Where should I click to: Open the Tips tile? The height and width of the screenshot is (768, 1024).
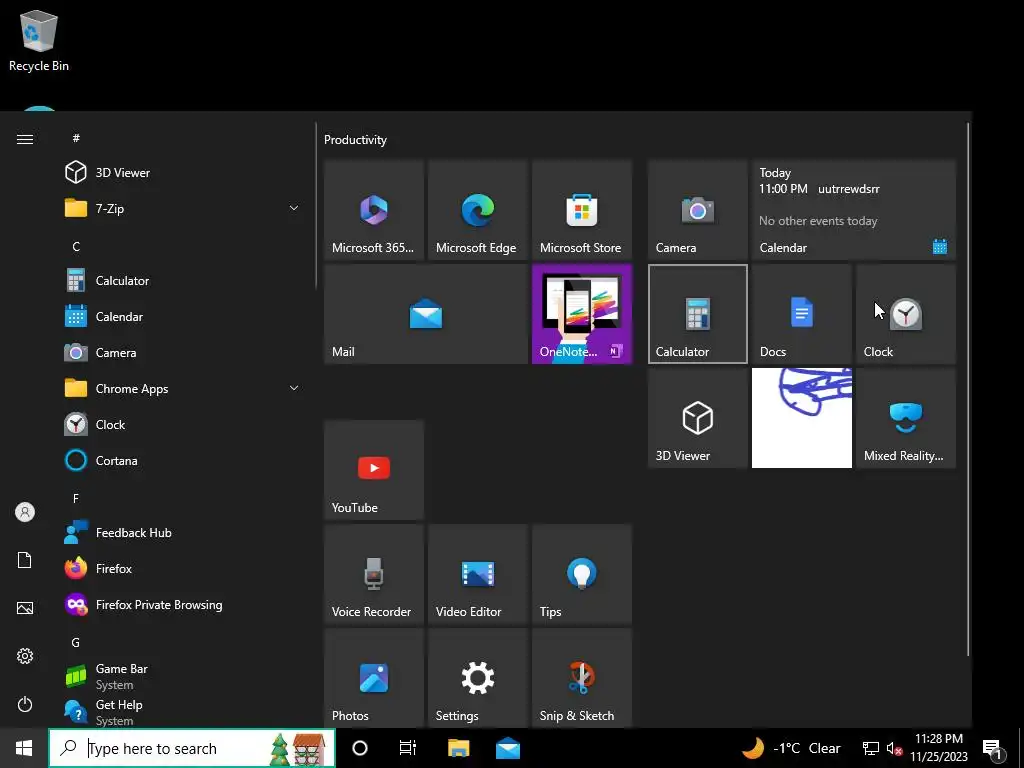coord(582,574)
